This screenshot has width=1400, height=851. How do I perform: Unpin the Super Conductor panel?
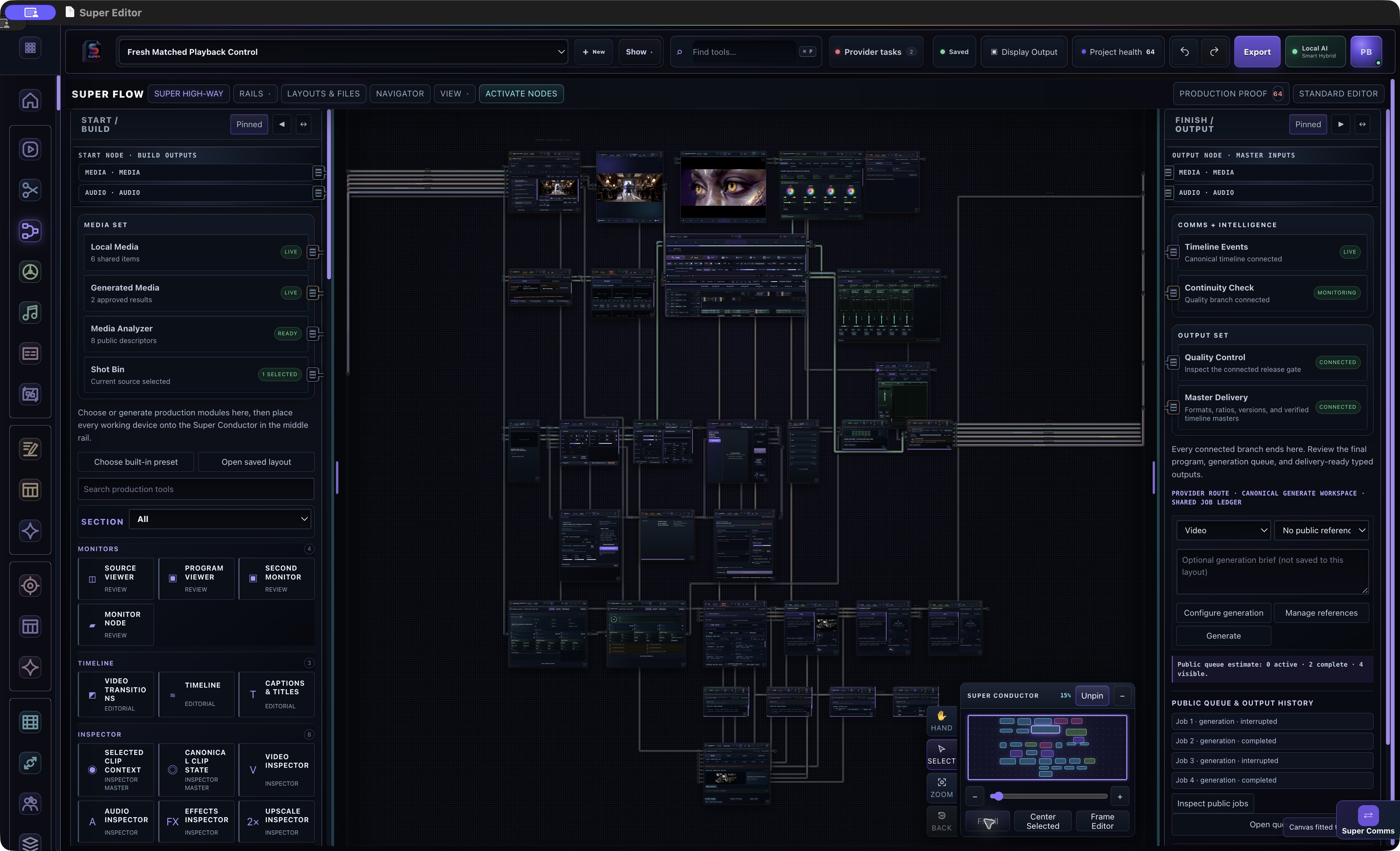point(1092,696)
